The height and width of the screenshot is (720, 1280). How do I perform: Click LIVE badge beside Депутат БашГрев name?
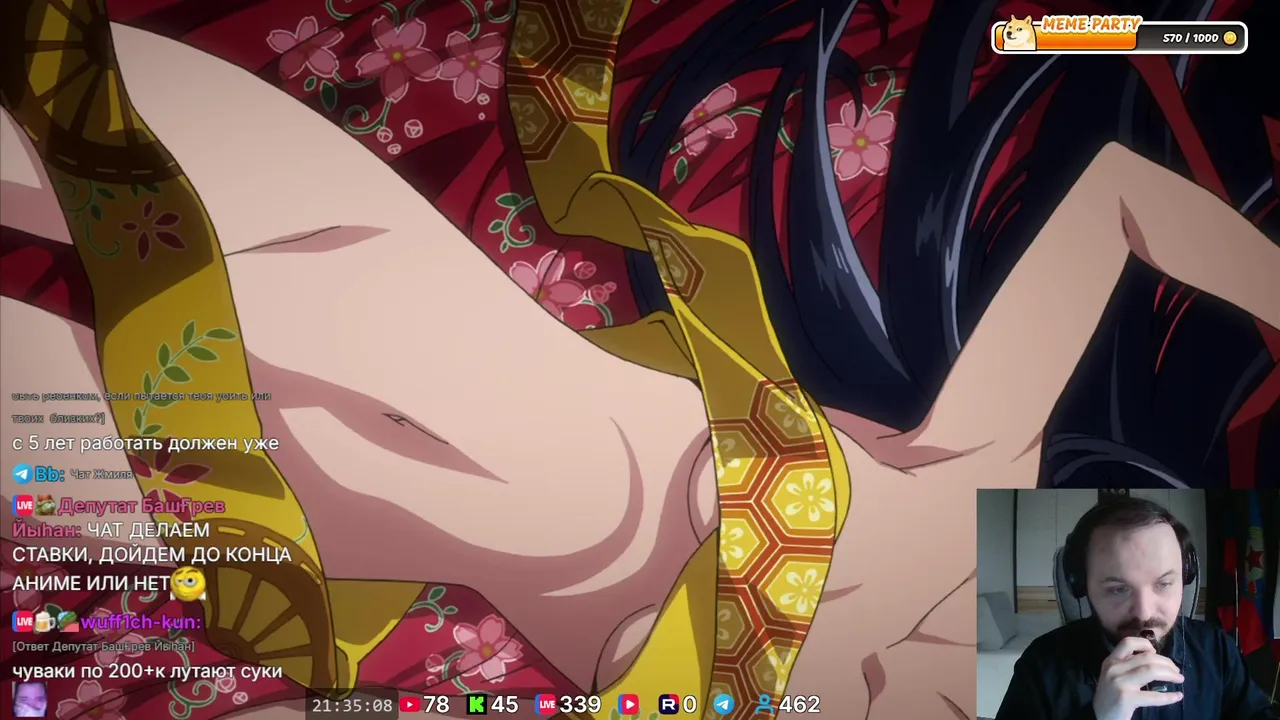23,506
